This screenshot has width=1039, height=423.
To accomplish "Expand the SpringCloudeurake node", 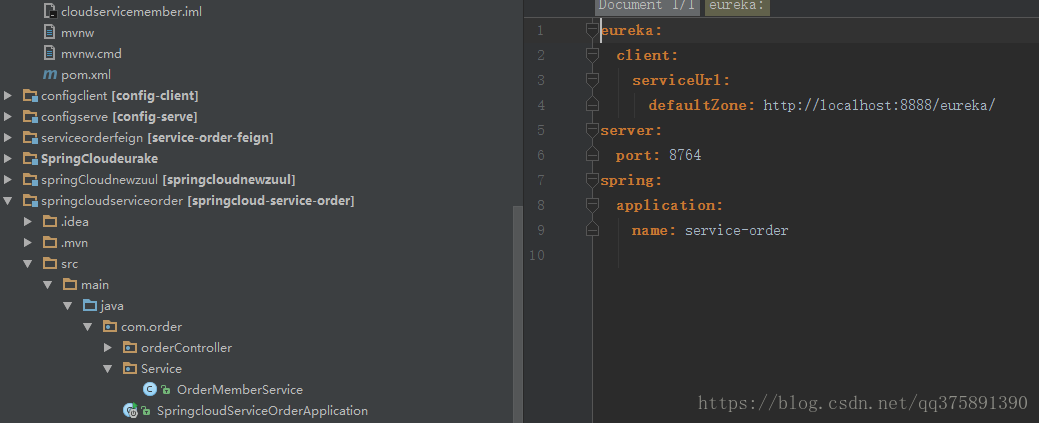I will click(x=8, y=159).
